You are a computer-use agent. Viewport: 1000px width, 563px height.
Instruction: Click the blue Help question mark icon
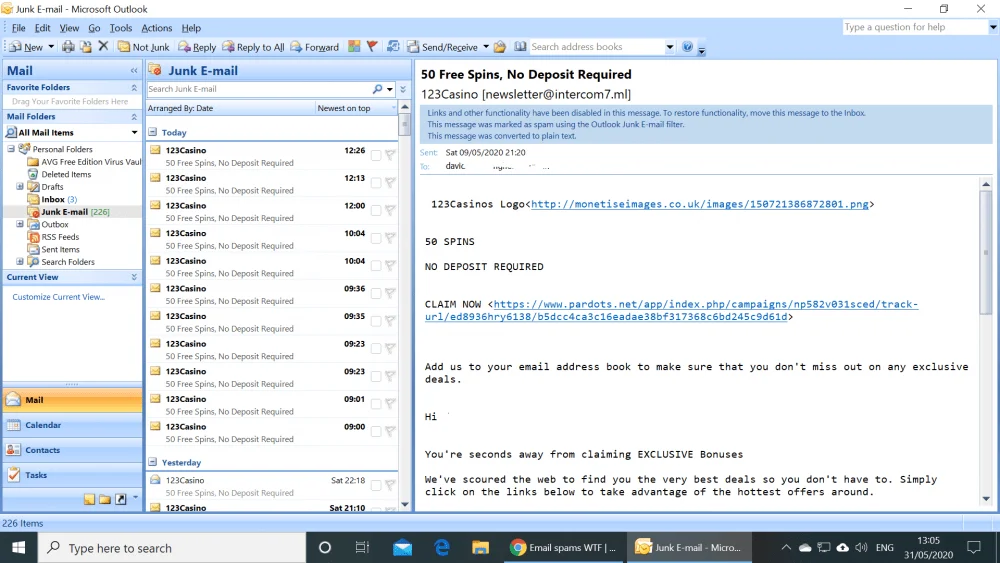tap(688, 47)
